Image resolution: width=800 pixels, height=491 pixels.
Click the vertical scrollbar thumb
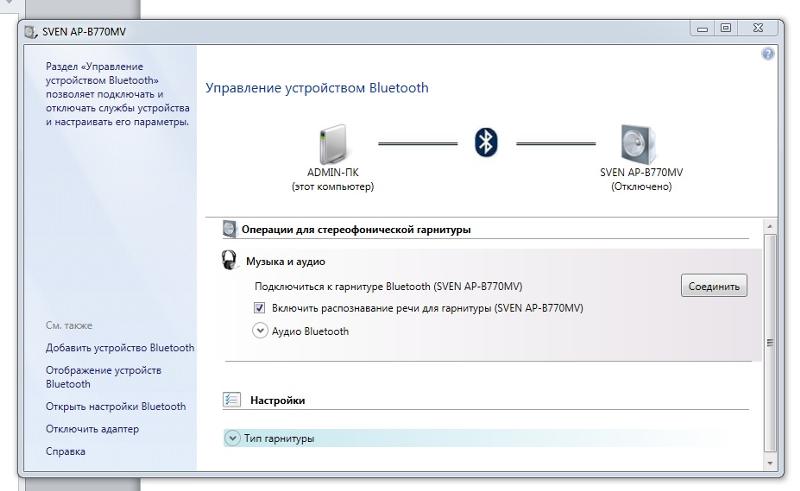coord(770,343)
